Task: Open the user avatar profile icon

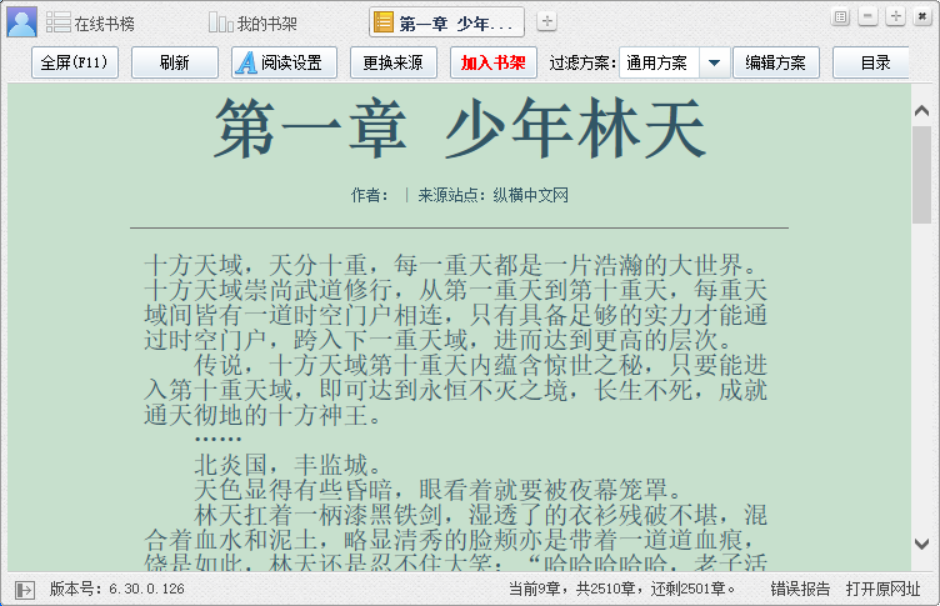Action: click(x=22, y=22)
